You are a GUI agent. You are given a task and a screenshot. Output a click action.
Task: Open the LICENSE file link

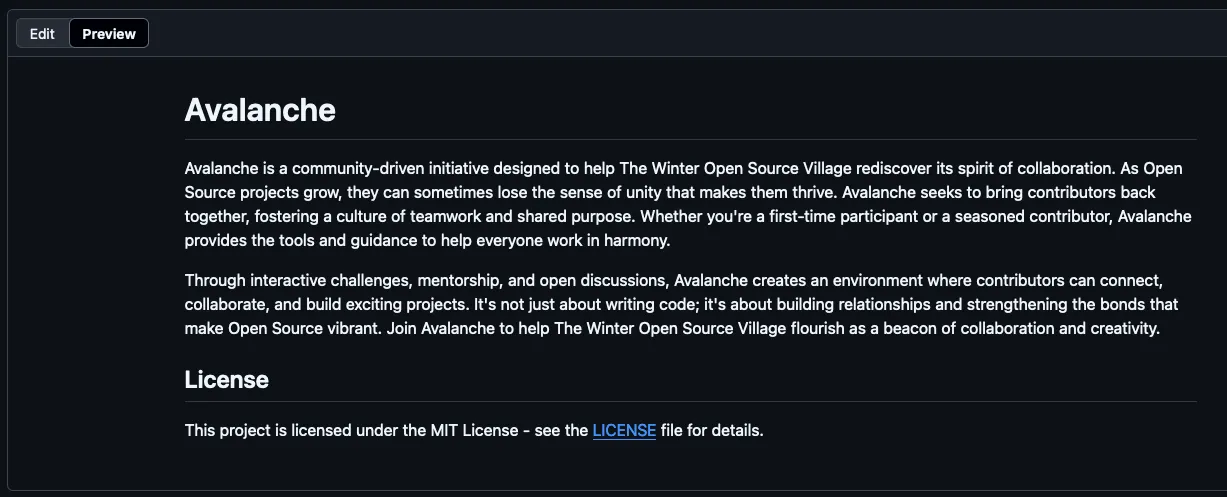click(624, 431)
